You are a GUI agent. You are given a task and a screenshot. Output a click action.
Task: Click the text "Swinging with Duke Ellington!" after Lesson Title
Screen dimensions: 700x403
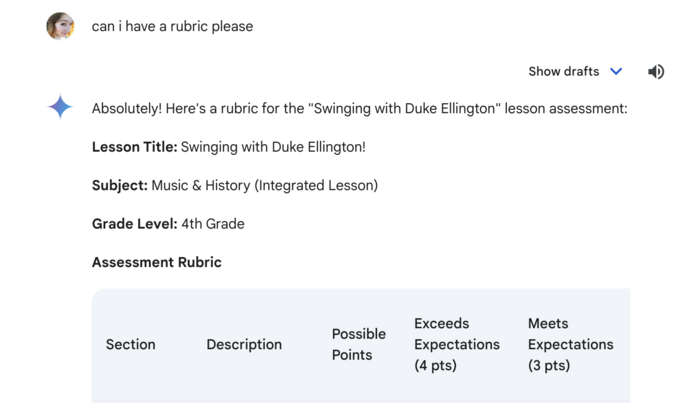(x=273, y=147)
